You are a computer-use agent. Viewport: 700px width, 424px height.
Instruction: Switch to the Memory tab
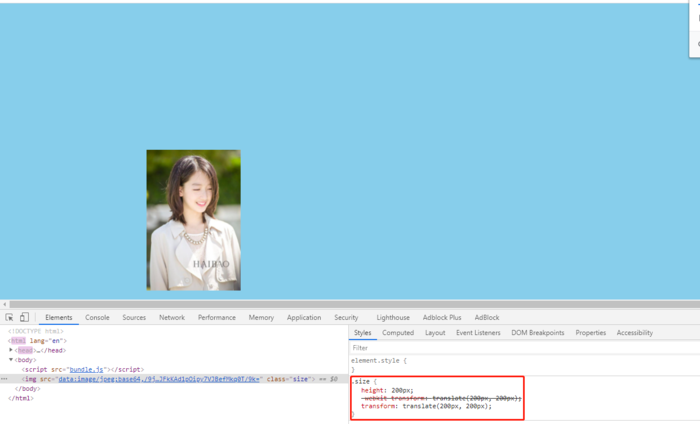click(x=261, y=317)
